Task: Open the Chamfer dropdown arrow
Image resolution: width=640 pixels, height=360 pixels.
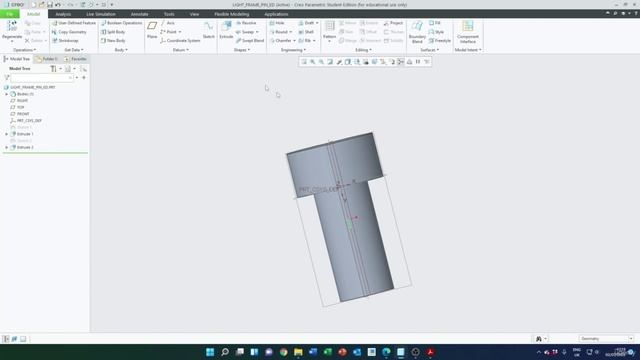Action: (x=294, y=41)
